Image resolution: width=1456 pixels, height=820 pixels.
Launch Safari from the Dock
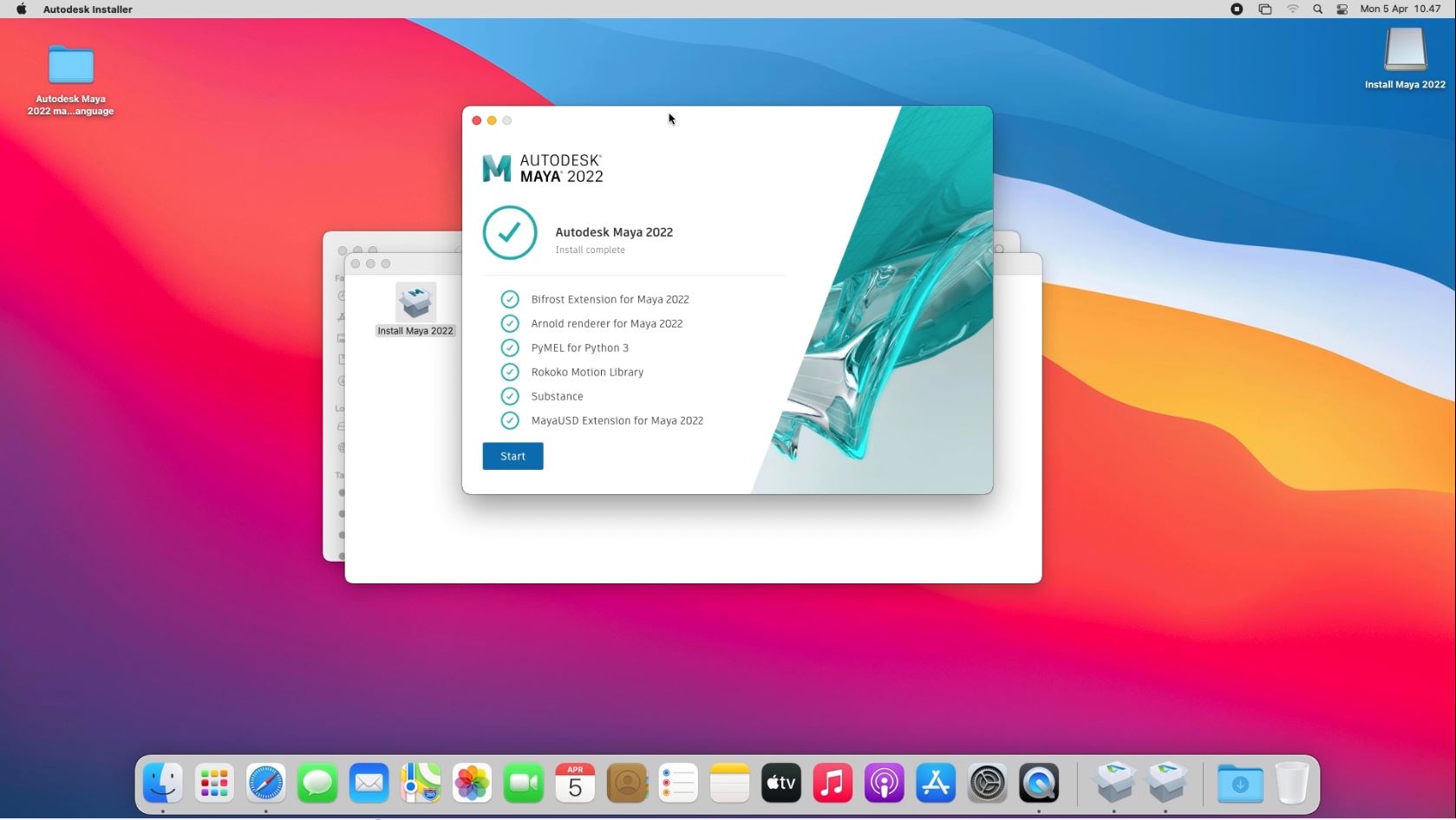[x=265, y=784]
